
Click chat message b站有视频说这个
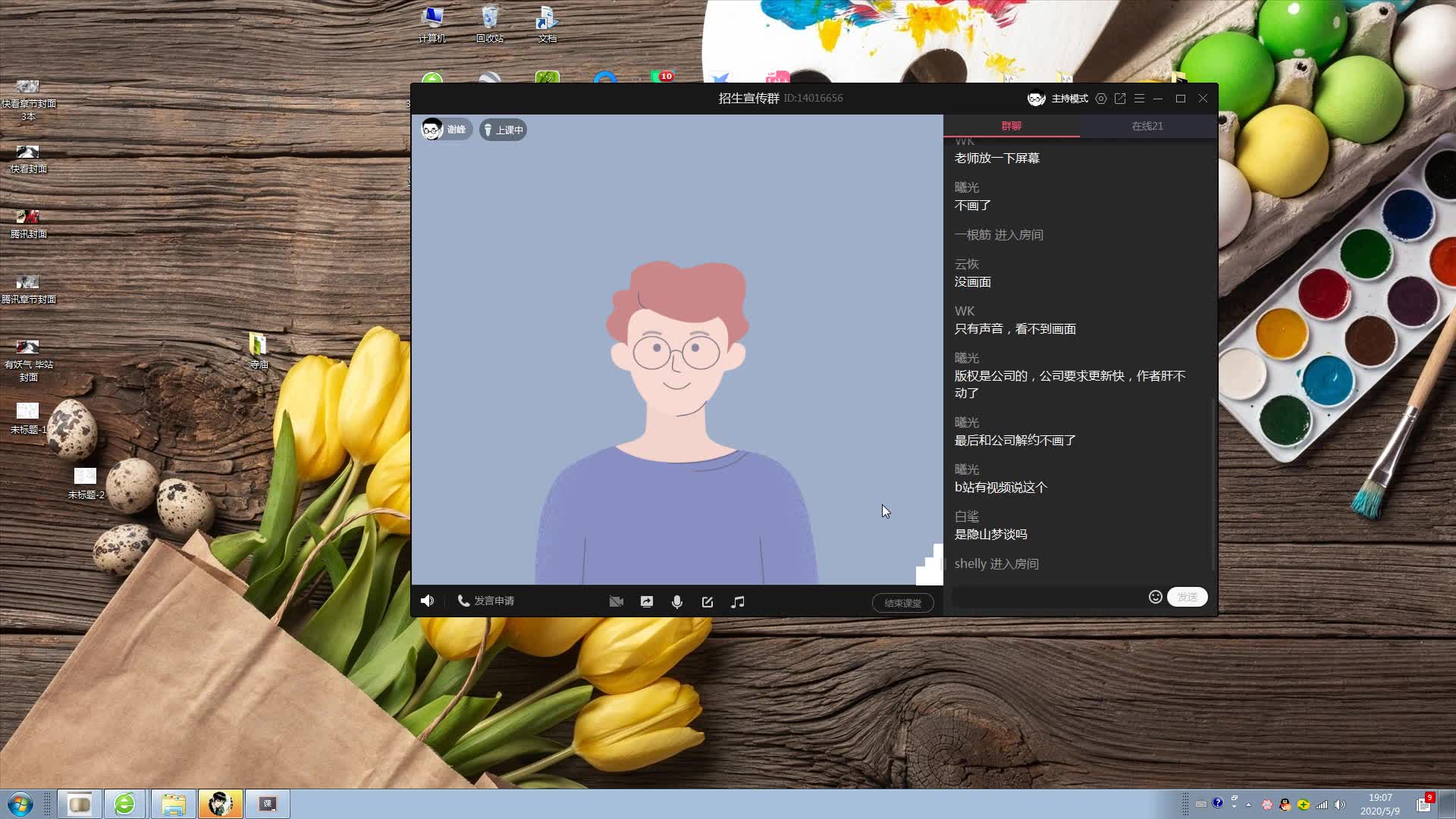click(x=1001, y=488)
